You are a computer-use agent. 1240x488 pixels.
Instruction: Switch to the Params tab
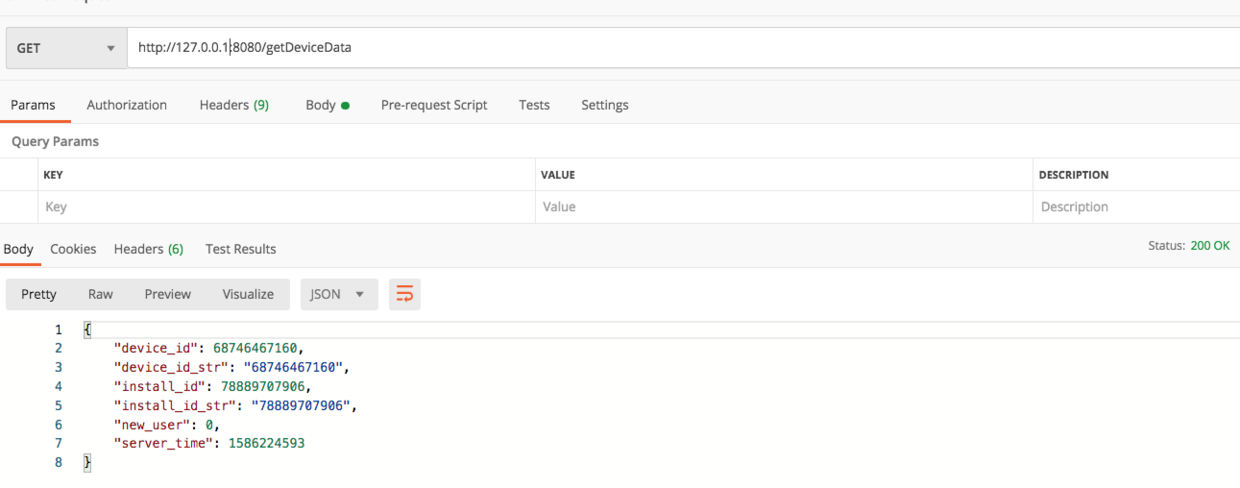pyautogui.click(x=33, y=105)
